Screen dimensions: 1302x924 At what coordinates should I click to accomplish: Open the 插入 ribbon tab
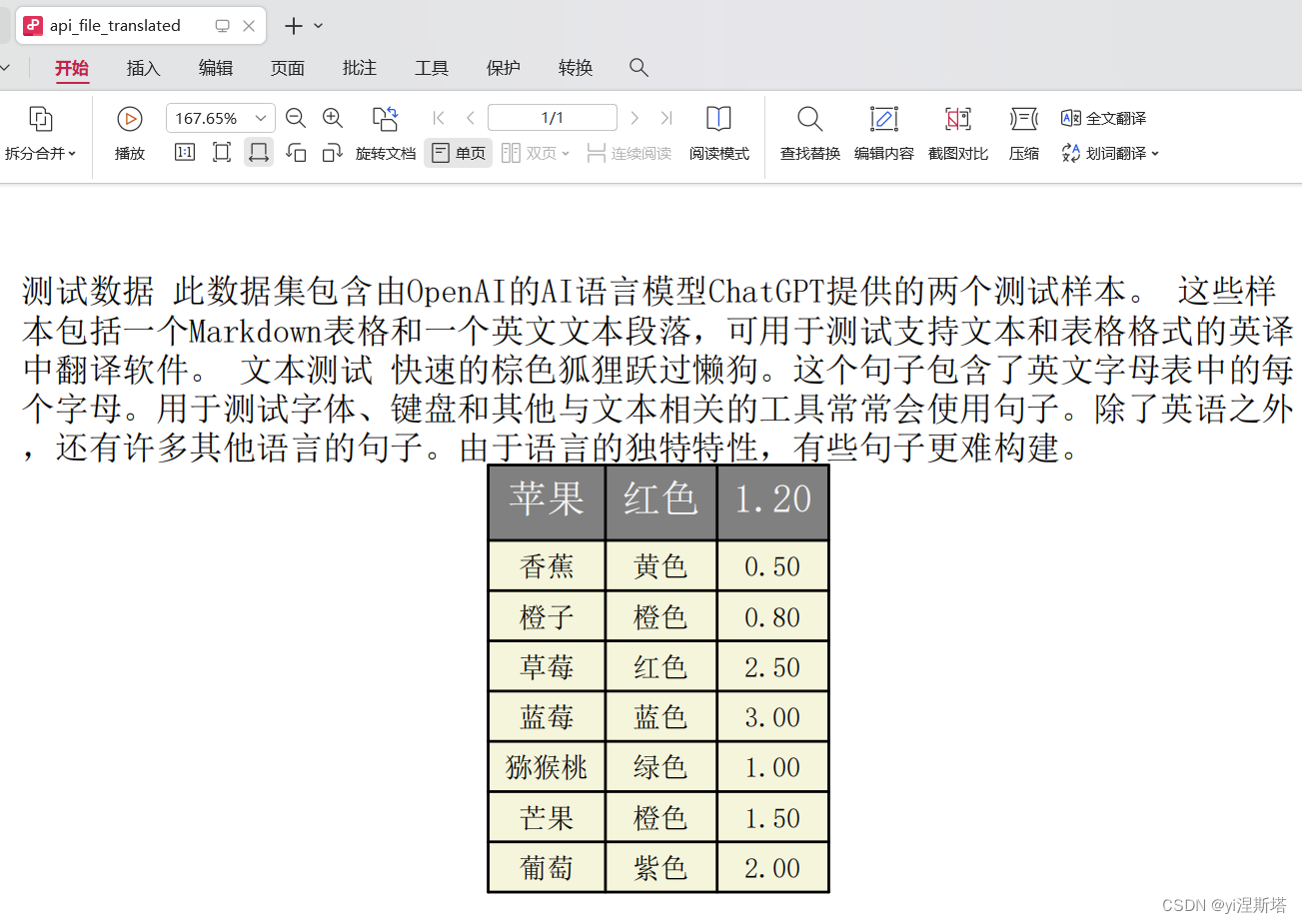point(144,68)
